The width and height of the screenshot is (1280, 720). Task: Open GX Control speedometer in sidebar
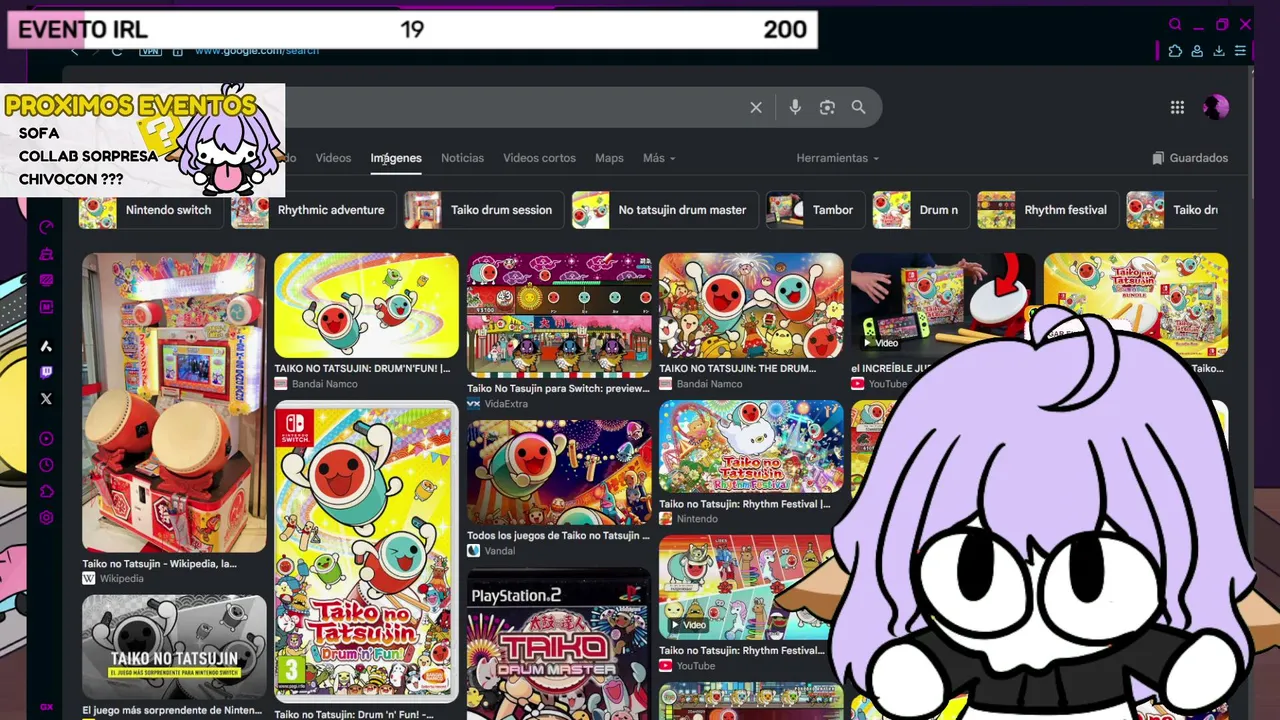pyautogui.click(x=46, y=228)
